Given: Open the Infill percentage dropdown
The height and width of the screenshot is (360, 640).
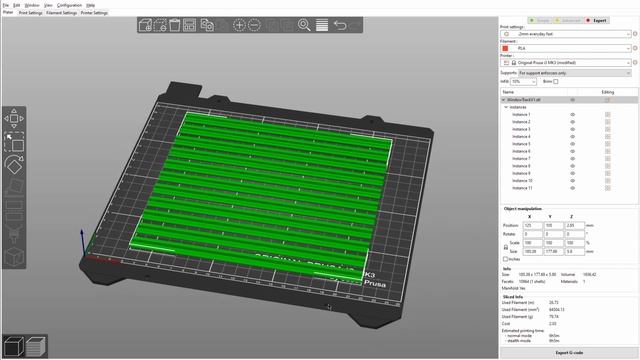Looking at the screenshot, I should tap(523, 82).
